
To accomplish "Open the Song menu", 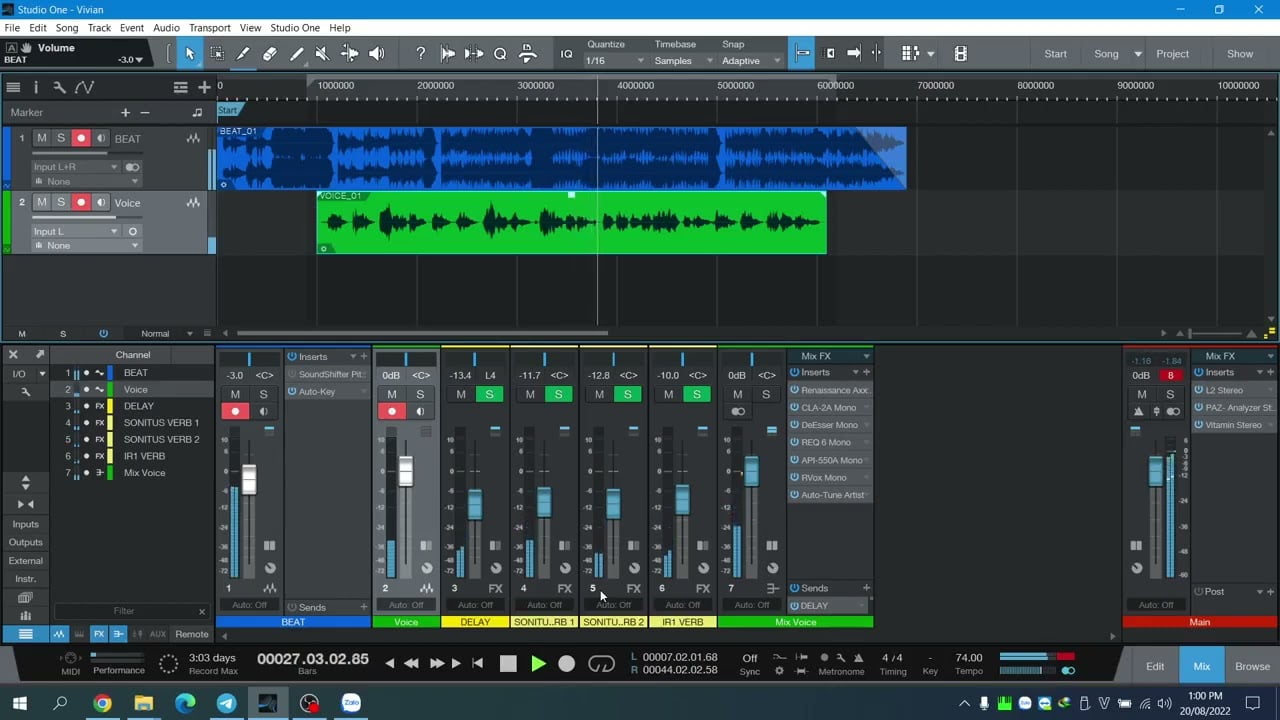I will (x=67, y=28).
